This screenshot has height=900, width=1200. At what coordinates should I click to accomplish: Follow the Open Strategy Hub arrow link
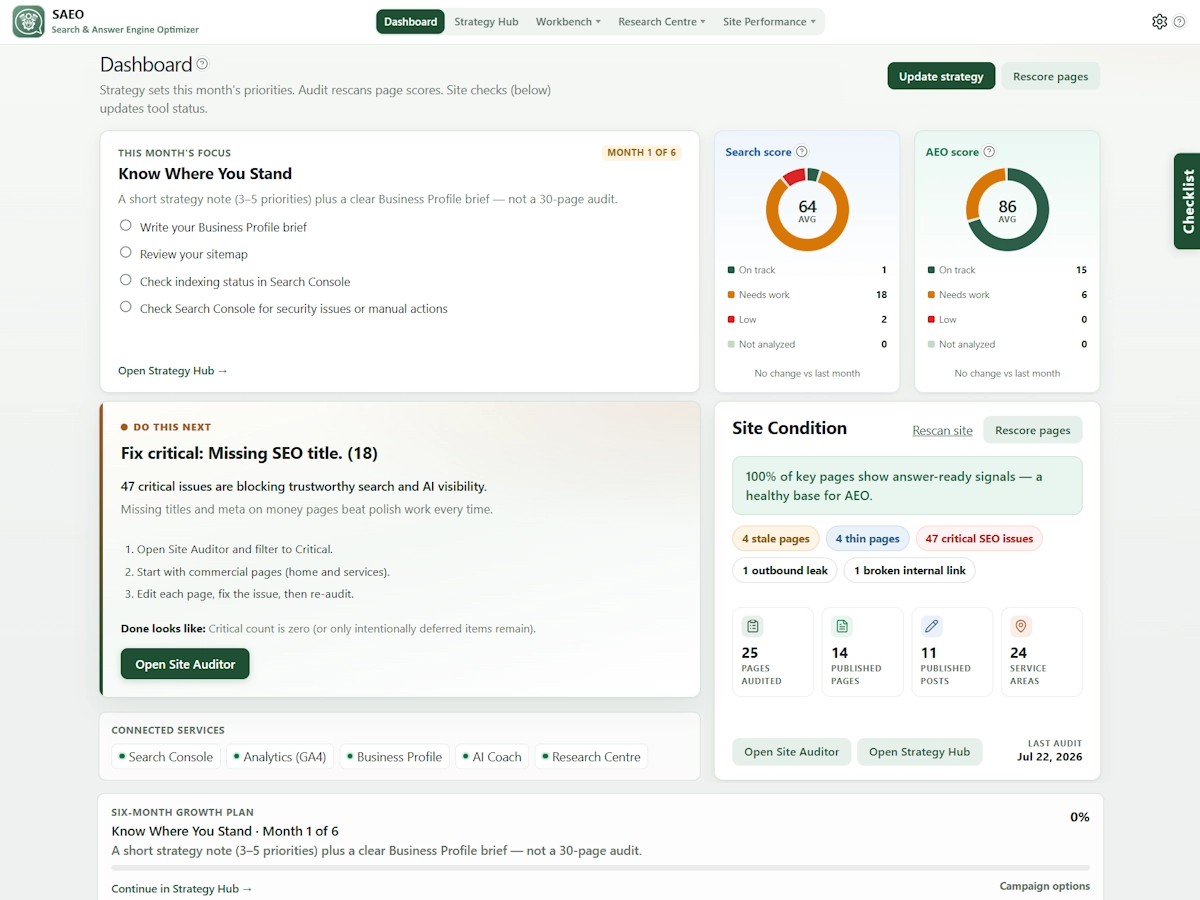pos(173,371)
